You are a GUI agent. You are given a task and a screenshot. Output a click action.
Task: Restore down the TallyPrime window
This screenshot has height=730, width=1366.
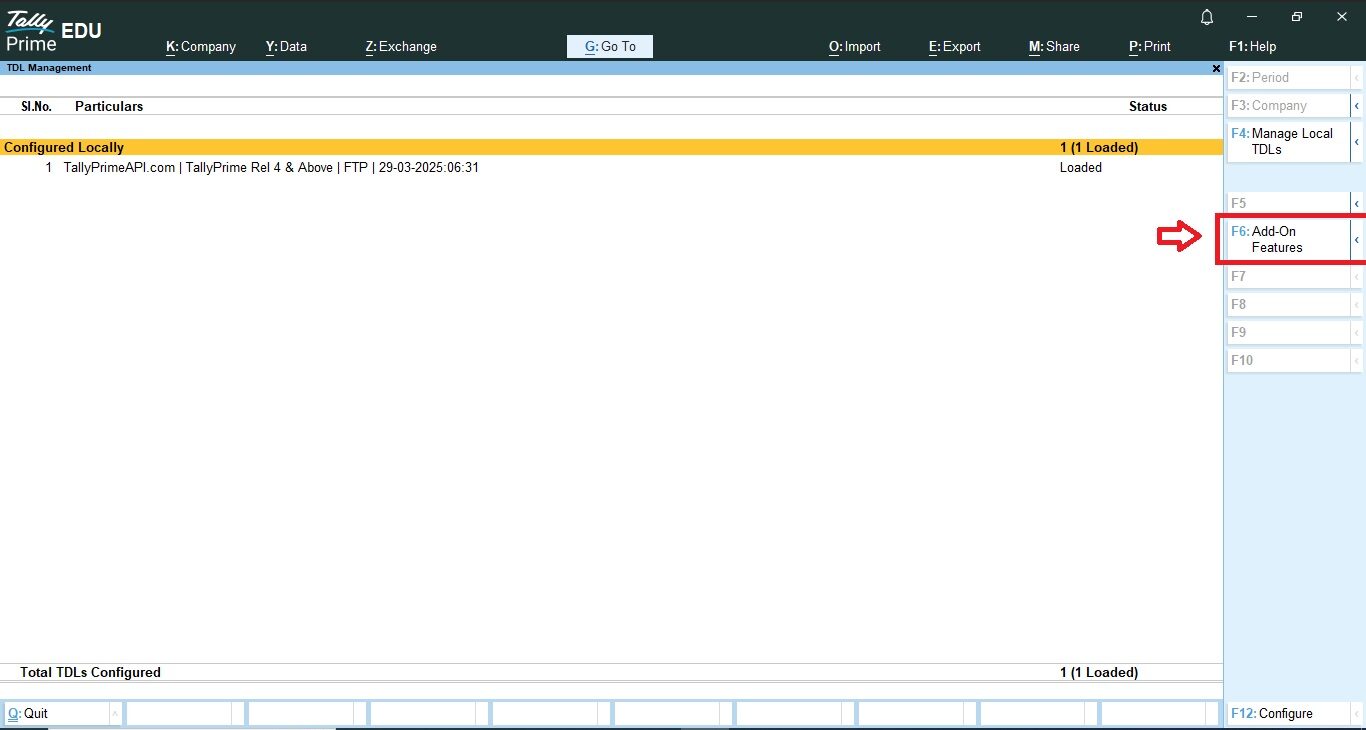click(1296, 17)
